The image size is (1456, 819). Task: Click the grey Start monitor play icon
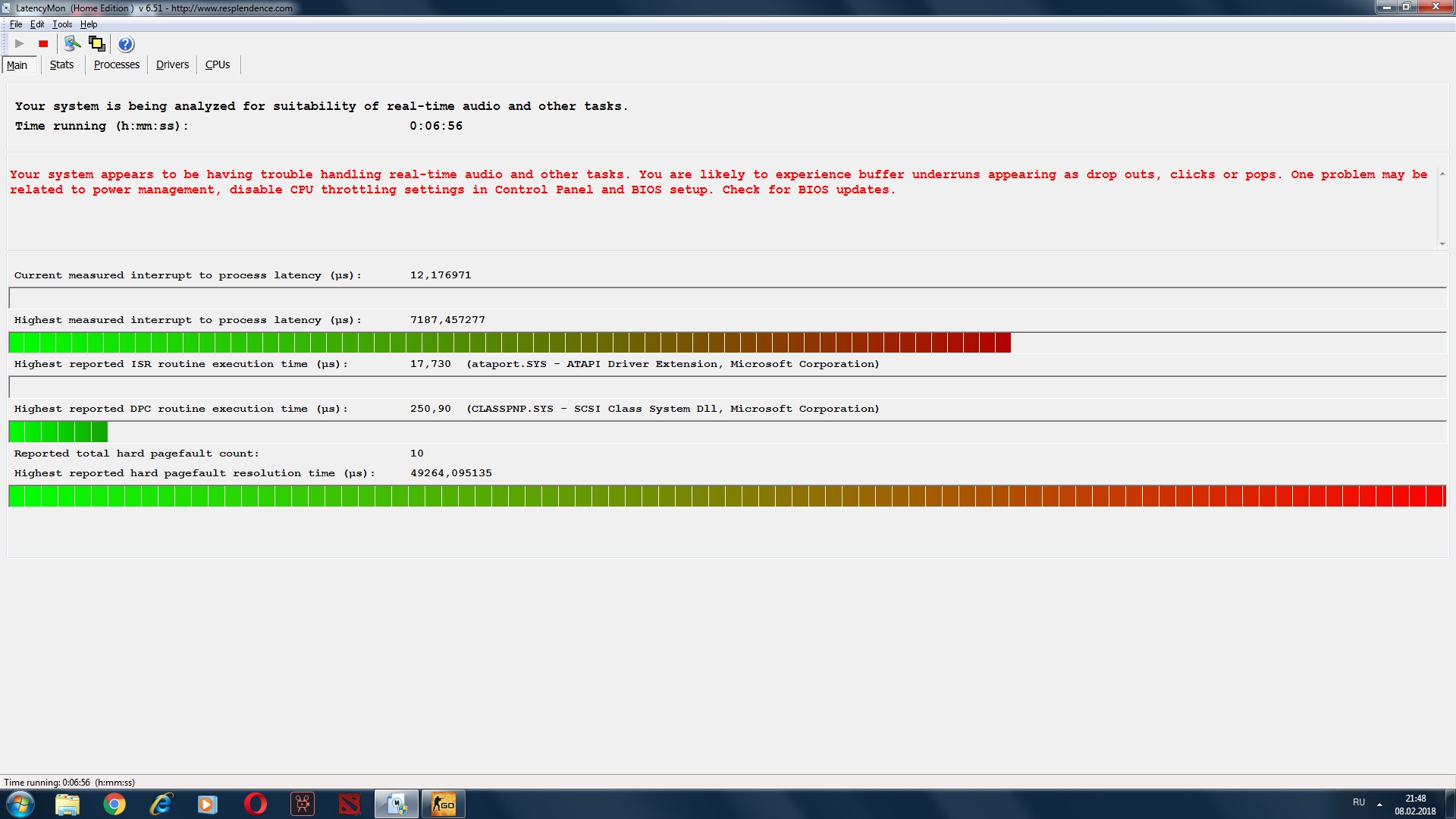pyautogui.click(x=20, y=44)
